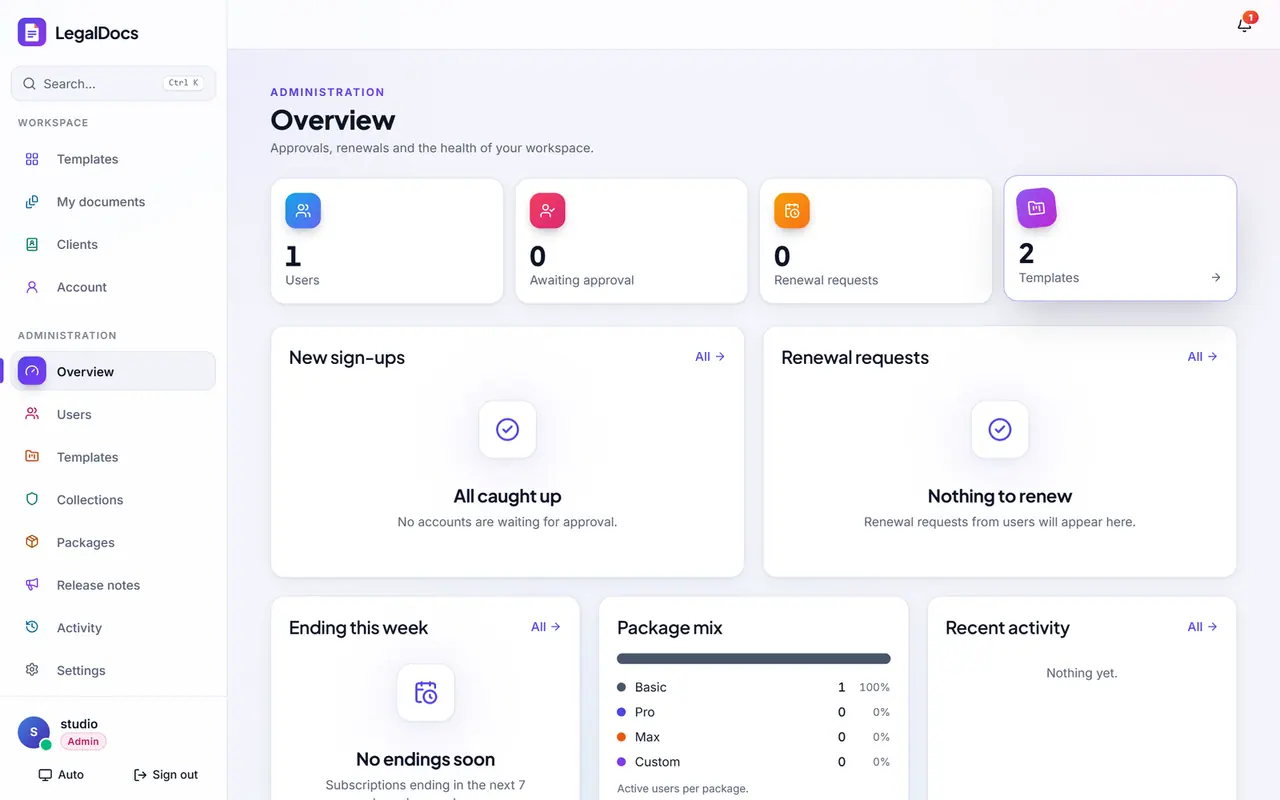Click the No endings soon calendar icon

(426, 693)
